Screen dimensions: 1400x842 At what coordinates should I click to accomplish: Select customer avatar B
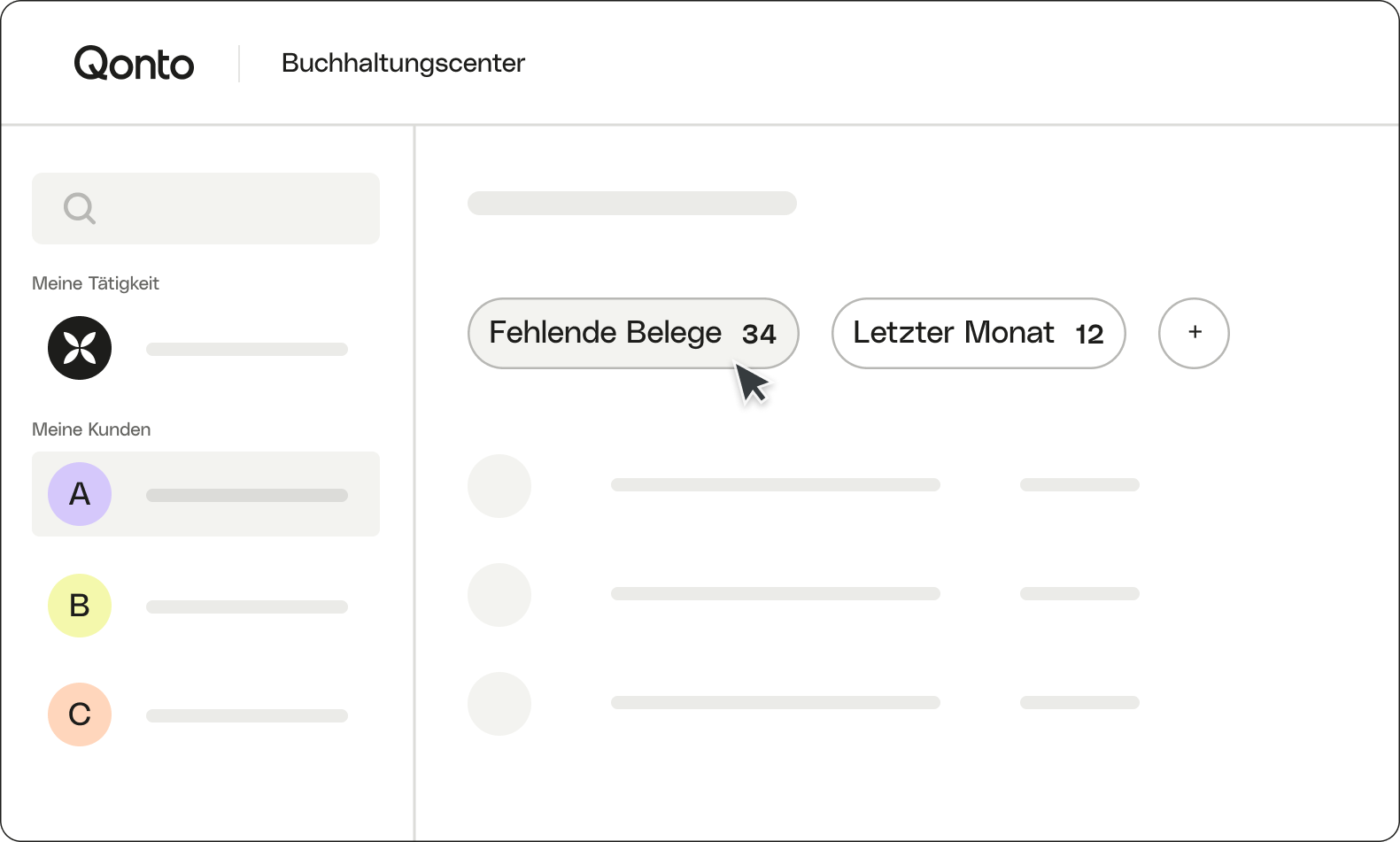pyautogui.click(x=80, y=606)
